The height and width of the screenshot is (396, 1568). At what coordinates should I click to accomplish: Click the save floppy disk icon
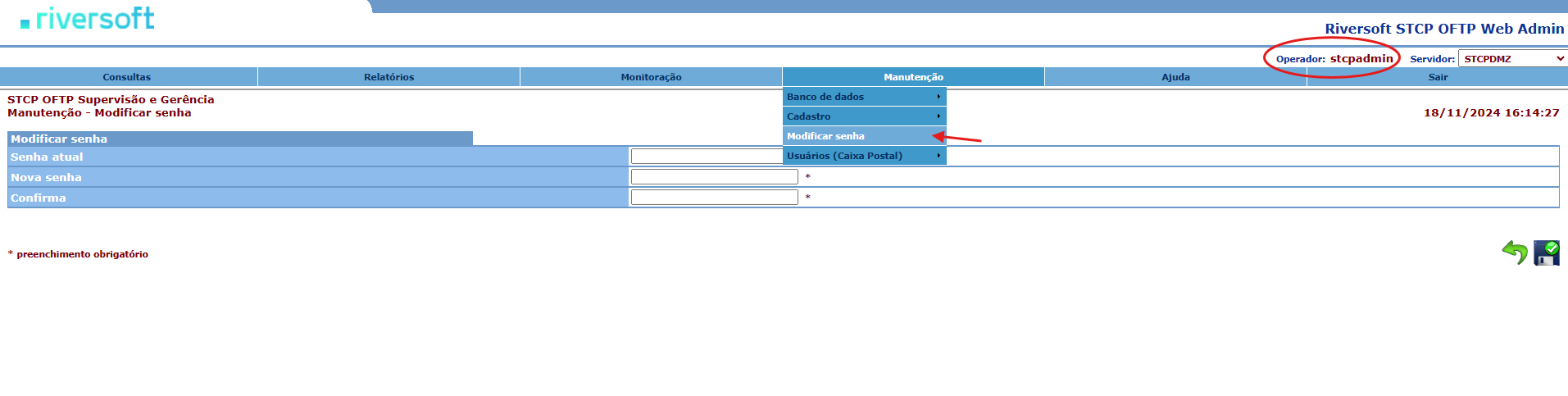1547,253
